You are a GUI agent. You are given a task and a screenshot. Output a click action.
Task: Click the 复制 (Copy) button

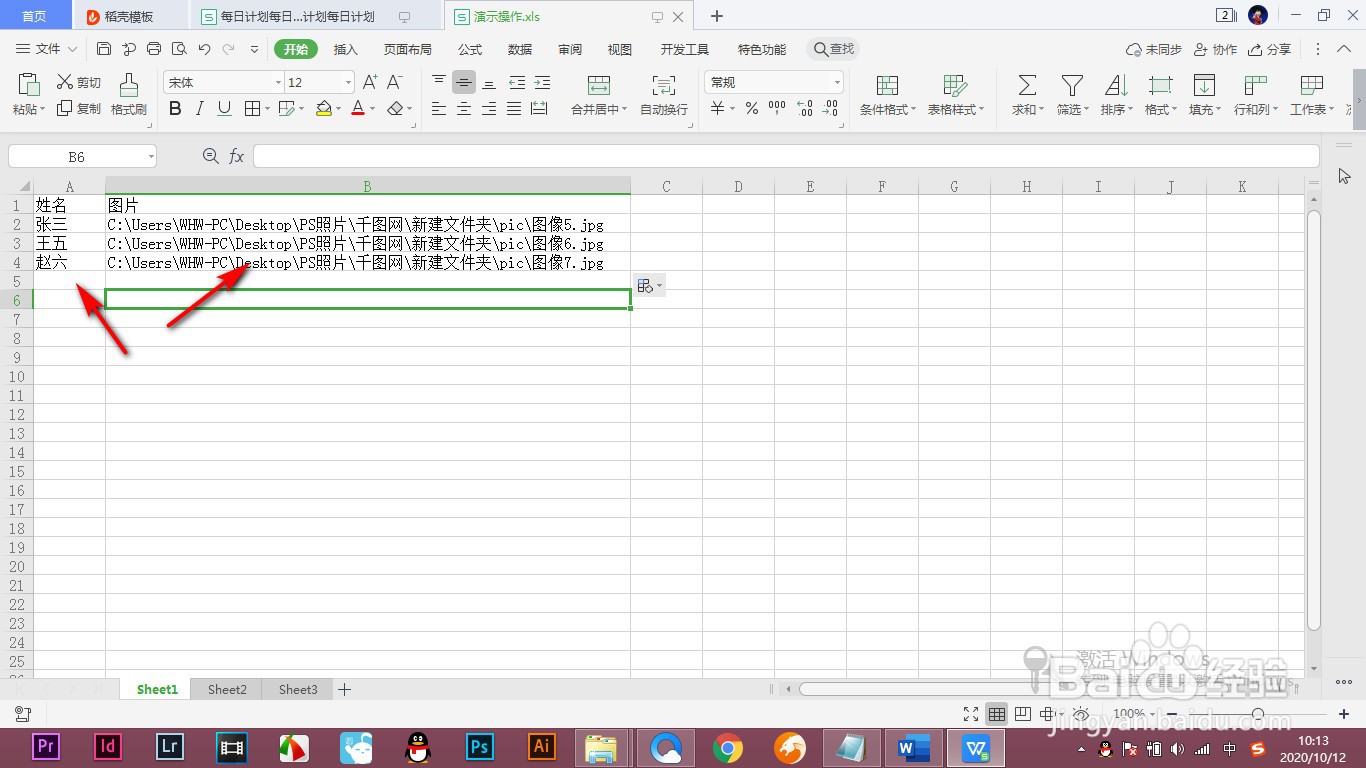pyautogui.click(x=78, y=109)
